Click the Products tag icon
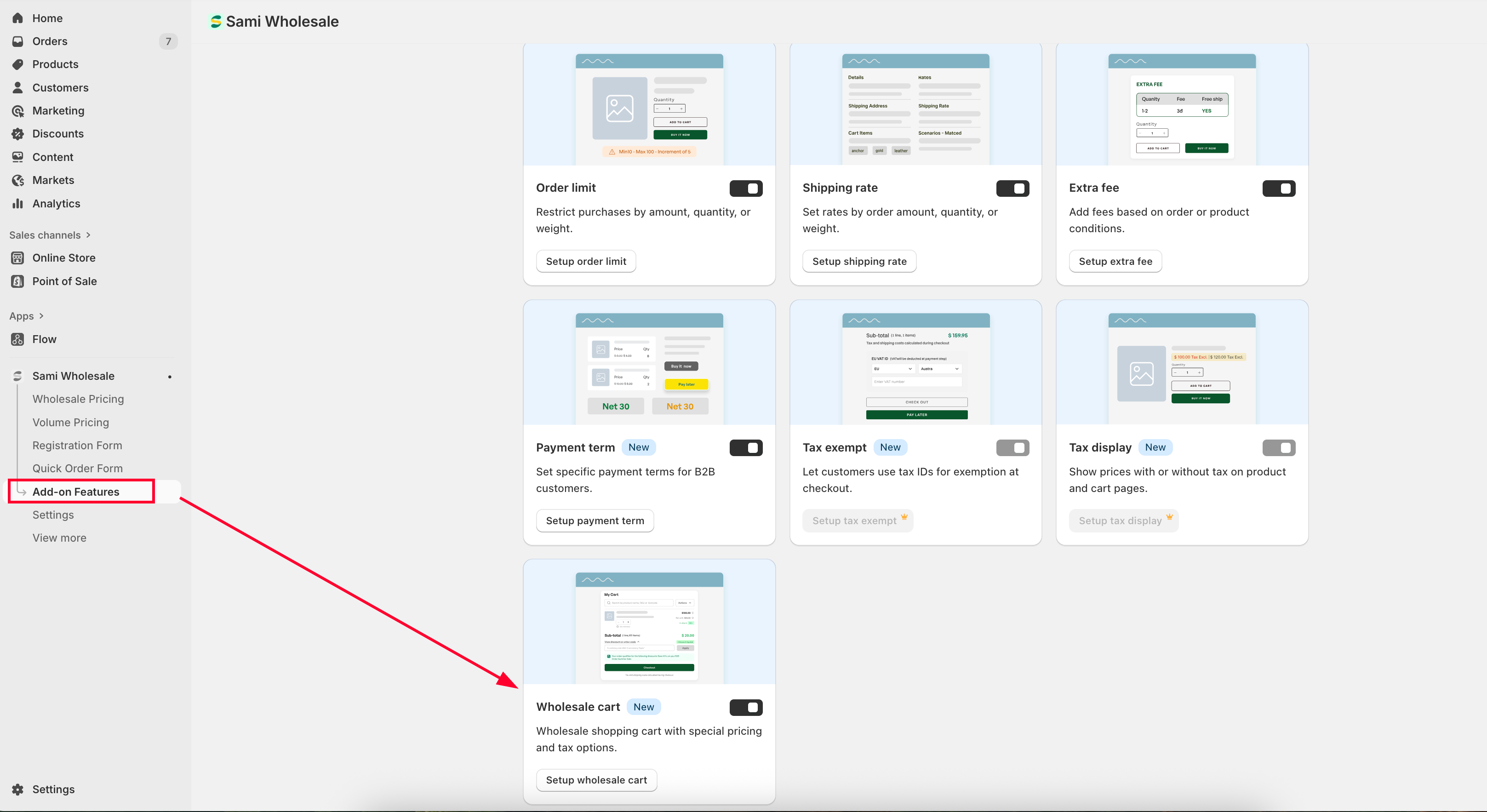1487x812 pixels. tap(18, 64)
